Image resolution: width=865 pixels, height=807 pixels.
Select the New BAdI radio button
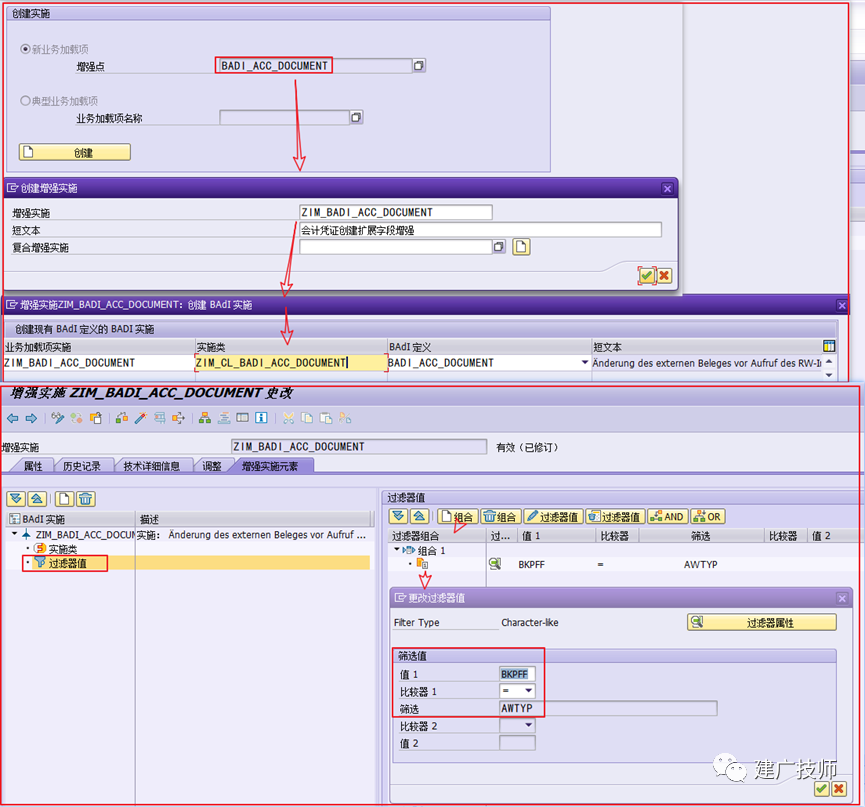(25, 49)
